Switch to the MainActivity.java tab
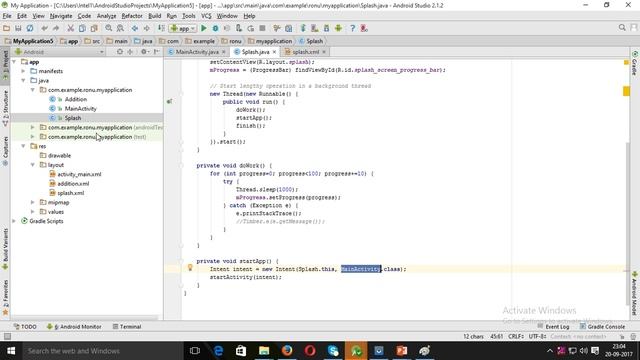 197,52
